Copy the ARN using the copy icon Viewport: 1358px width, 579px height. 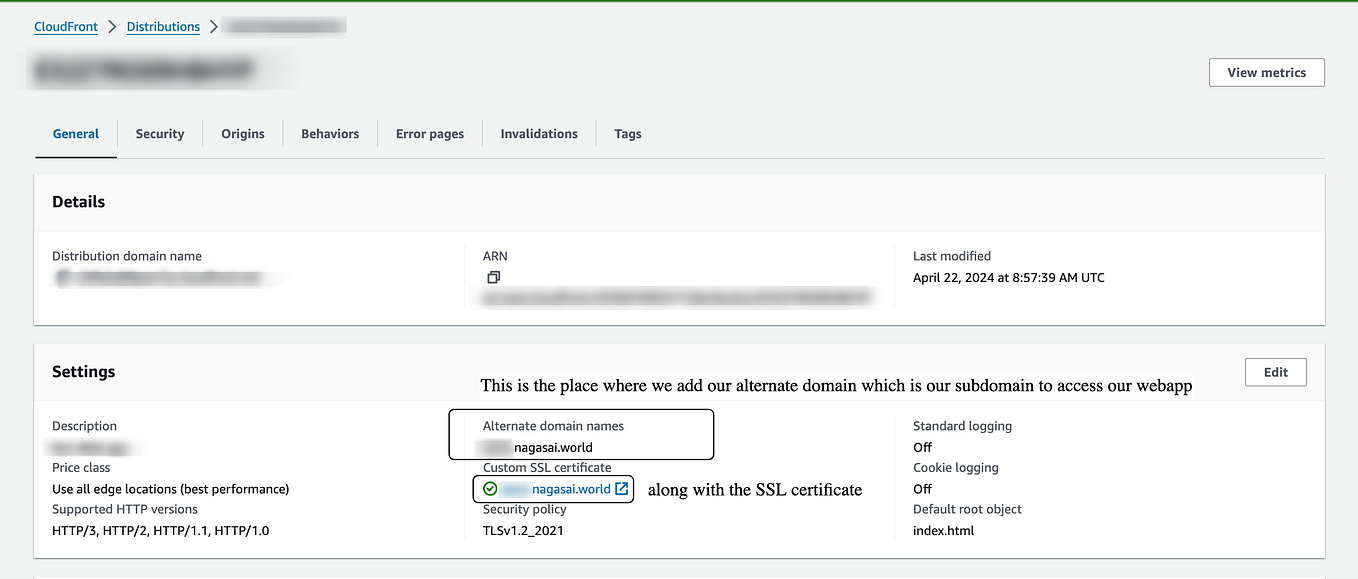click(x=492, y=277)
